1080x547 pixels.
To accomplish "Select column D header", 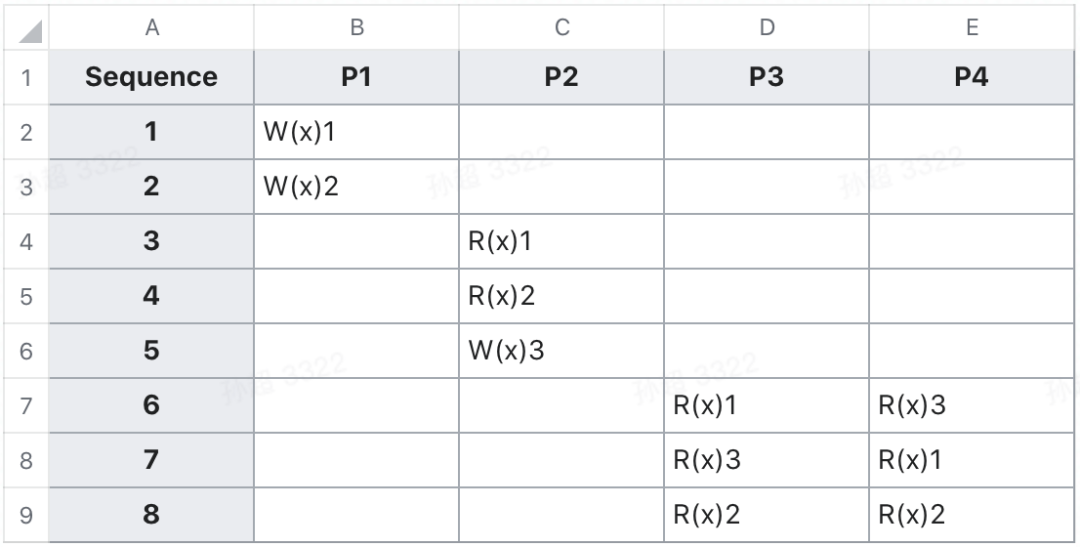I will [x=766, y=29].
